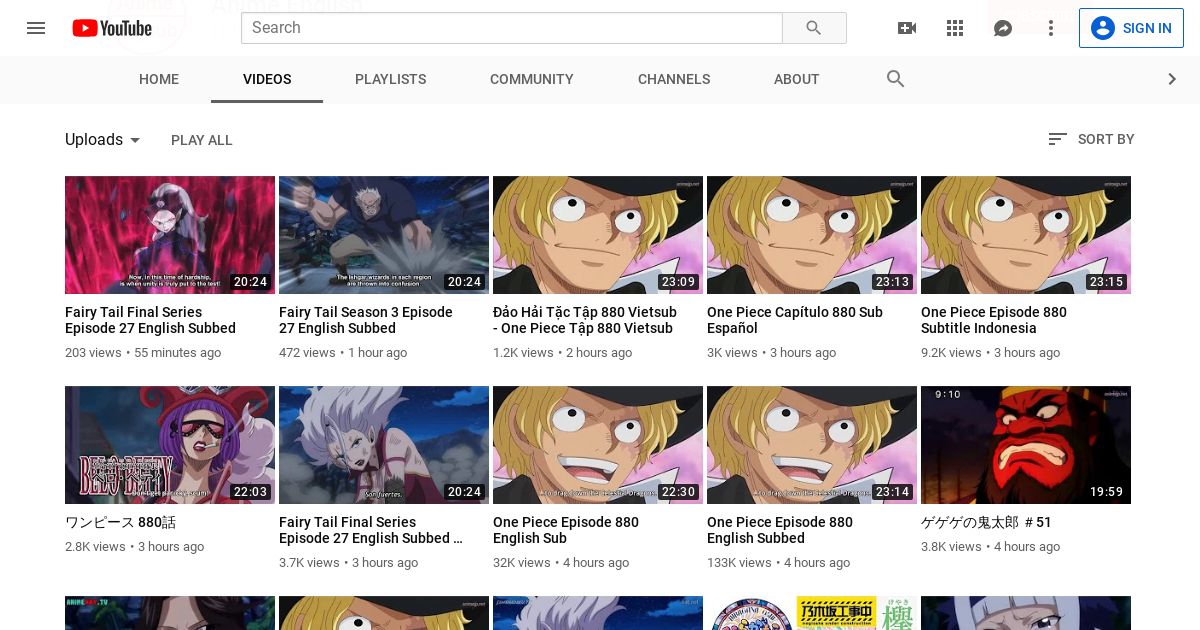Click title 'One Piece Episode 880 Subtitle Indonesia'

pos(994,320)
